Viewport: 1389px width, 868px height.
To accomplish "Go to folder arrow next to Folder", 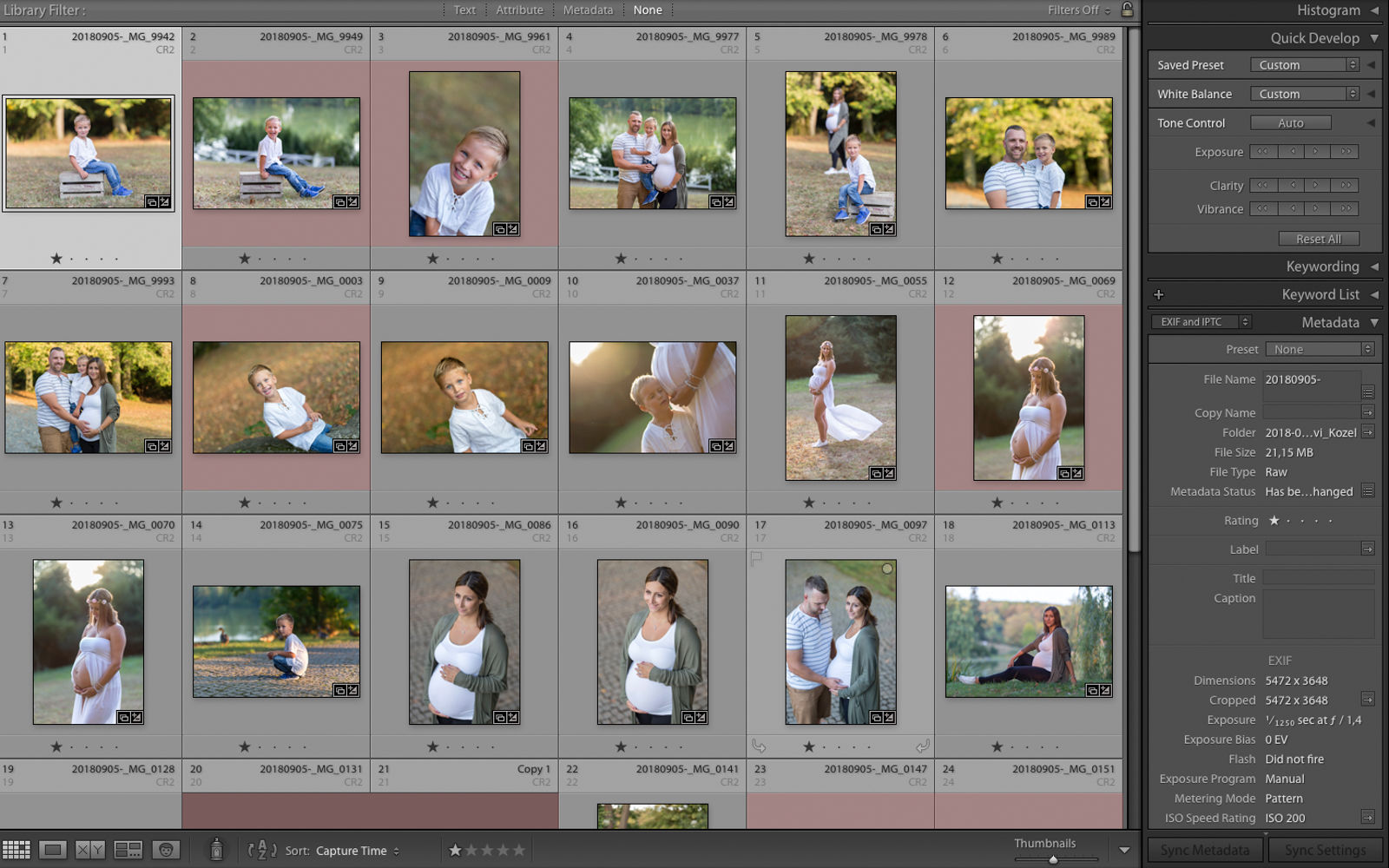I will (x=1368, y=431).
